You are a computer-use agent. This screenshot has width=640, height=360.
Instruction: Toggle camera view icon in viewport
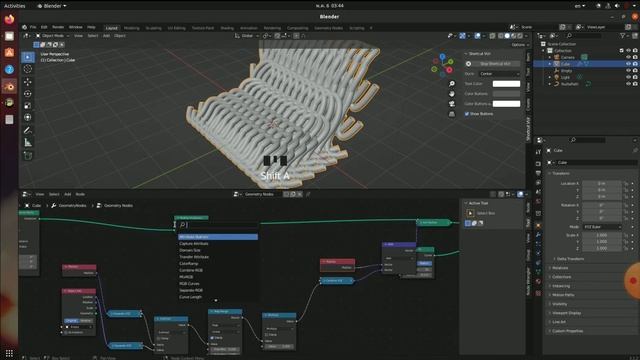pos(452,104)
